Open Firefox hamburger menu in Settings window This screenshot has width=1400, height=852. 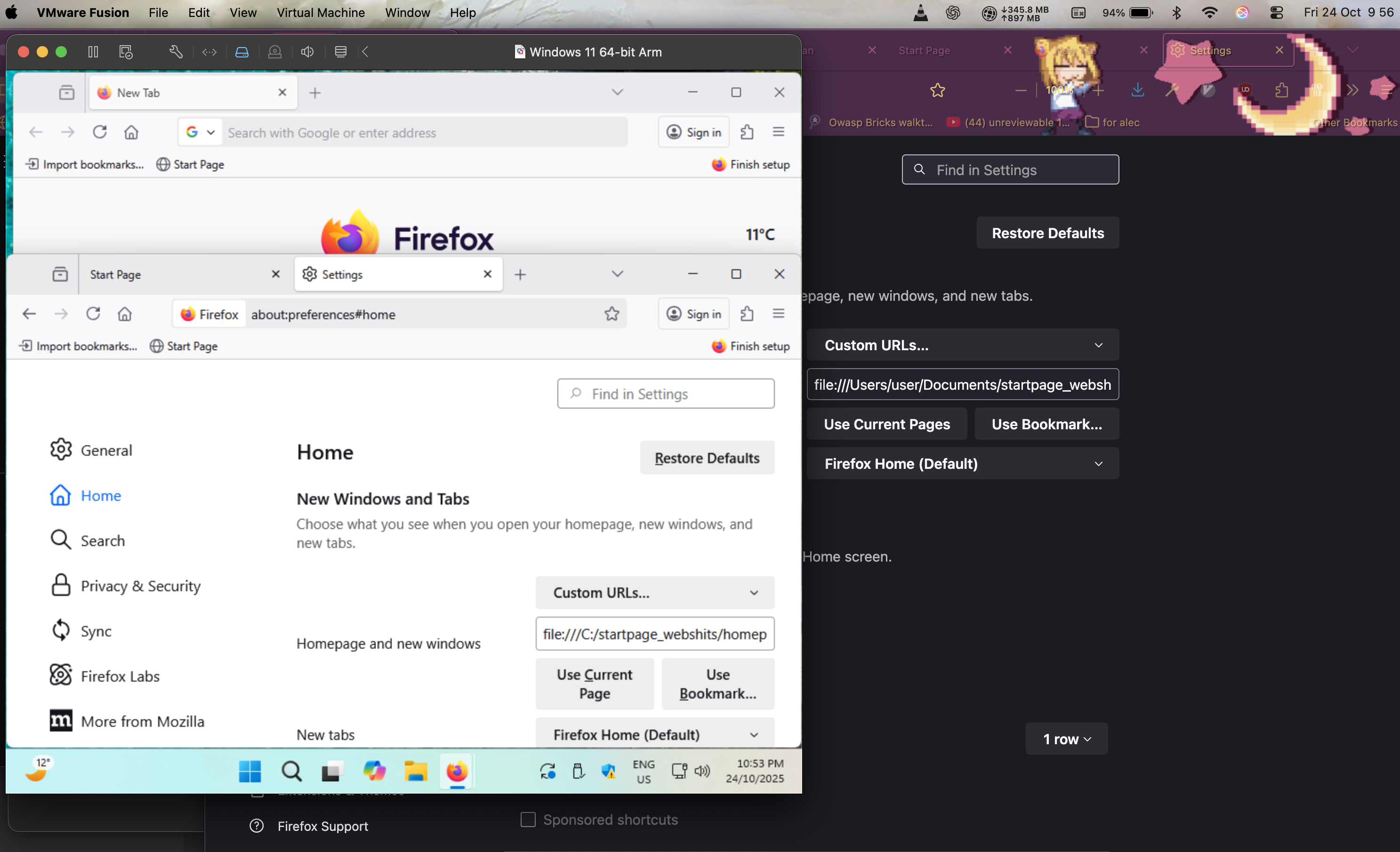[x=779, y=313]
